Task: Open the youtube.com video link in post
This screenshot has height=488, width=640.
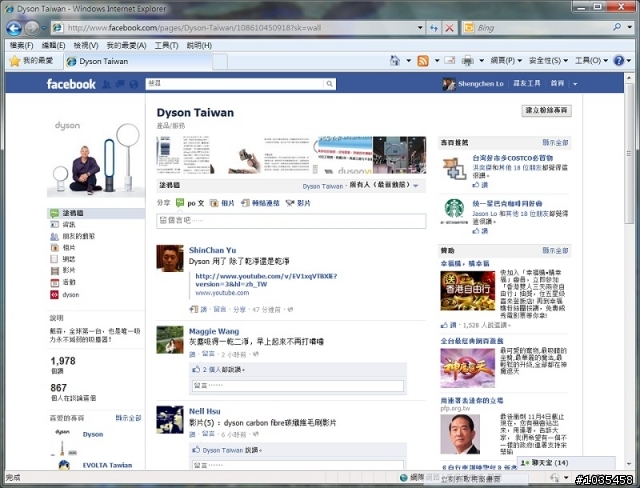Action: [266, 280]
